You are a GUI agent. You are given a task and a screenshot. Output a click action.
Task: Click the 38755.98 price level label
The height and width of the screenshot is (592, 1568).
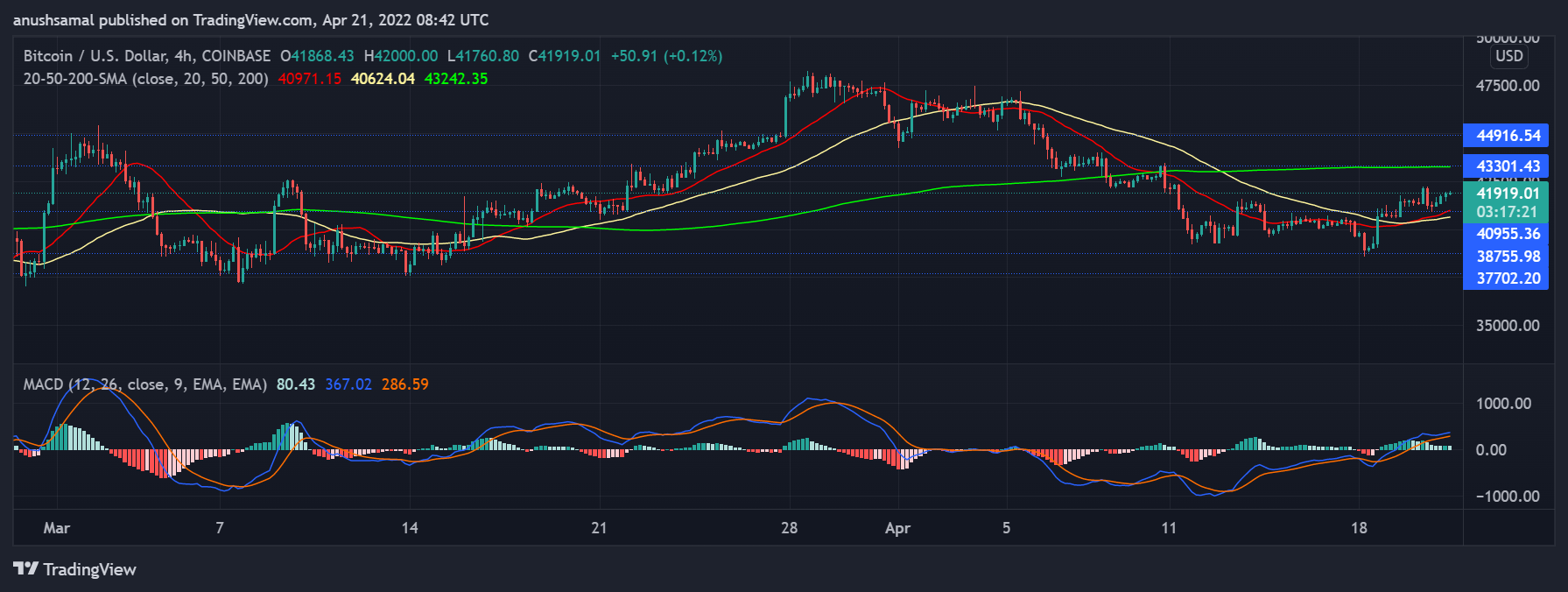tap(1506, 257)
